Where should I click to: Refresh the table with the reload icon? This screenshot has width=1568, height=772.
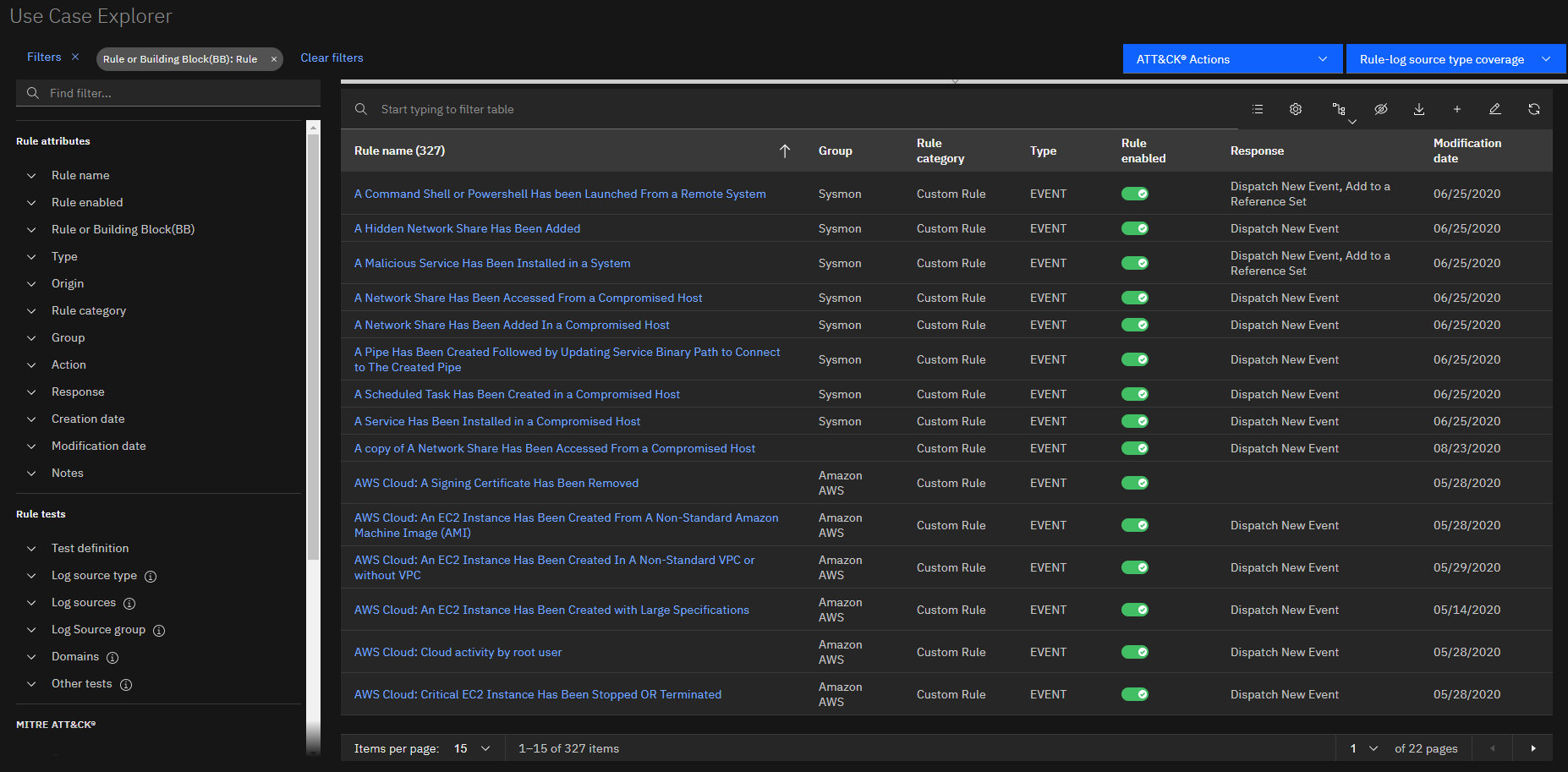point(1534,109)
